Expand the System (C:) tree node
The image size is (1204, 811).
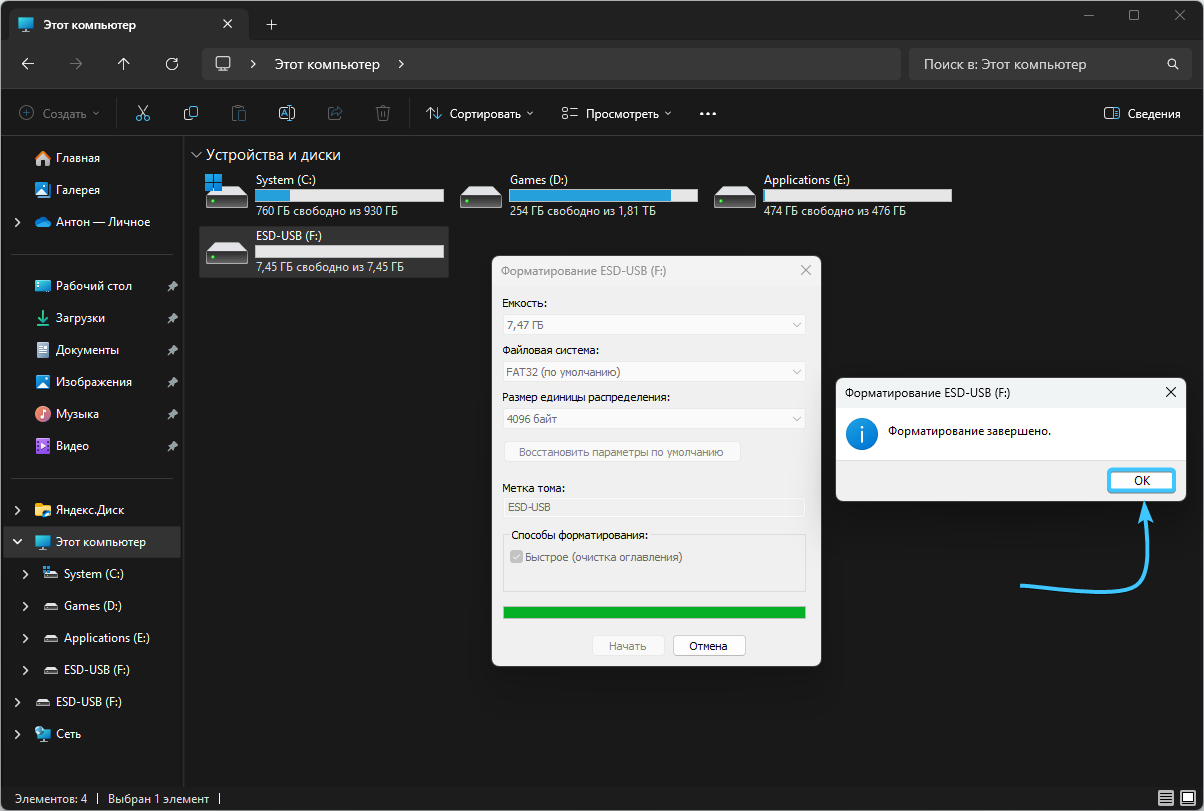point(26,574)
